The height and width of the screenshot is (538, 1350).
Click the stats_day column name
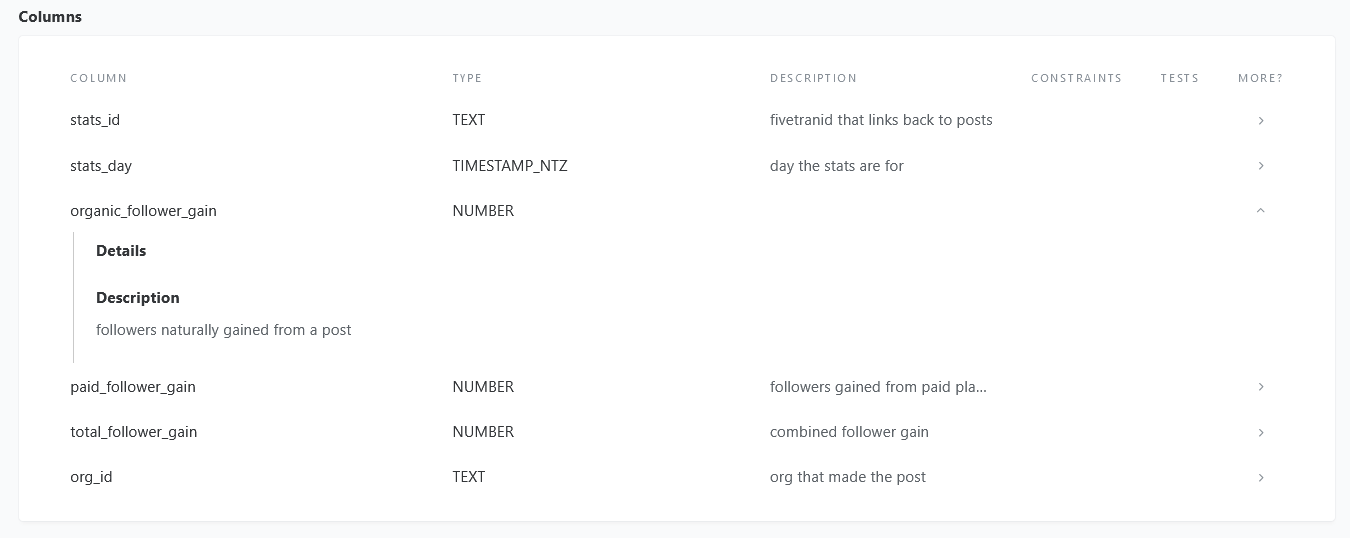point(101,166)
